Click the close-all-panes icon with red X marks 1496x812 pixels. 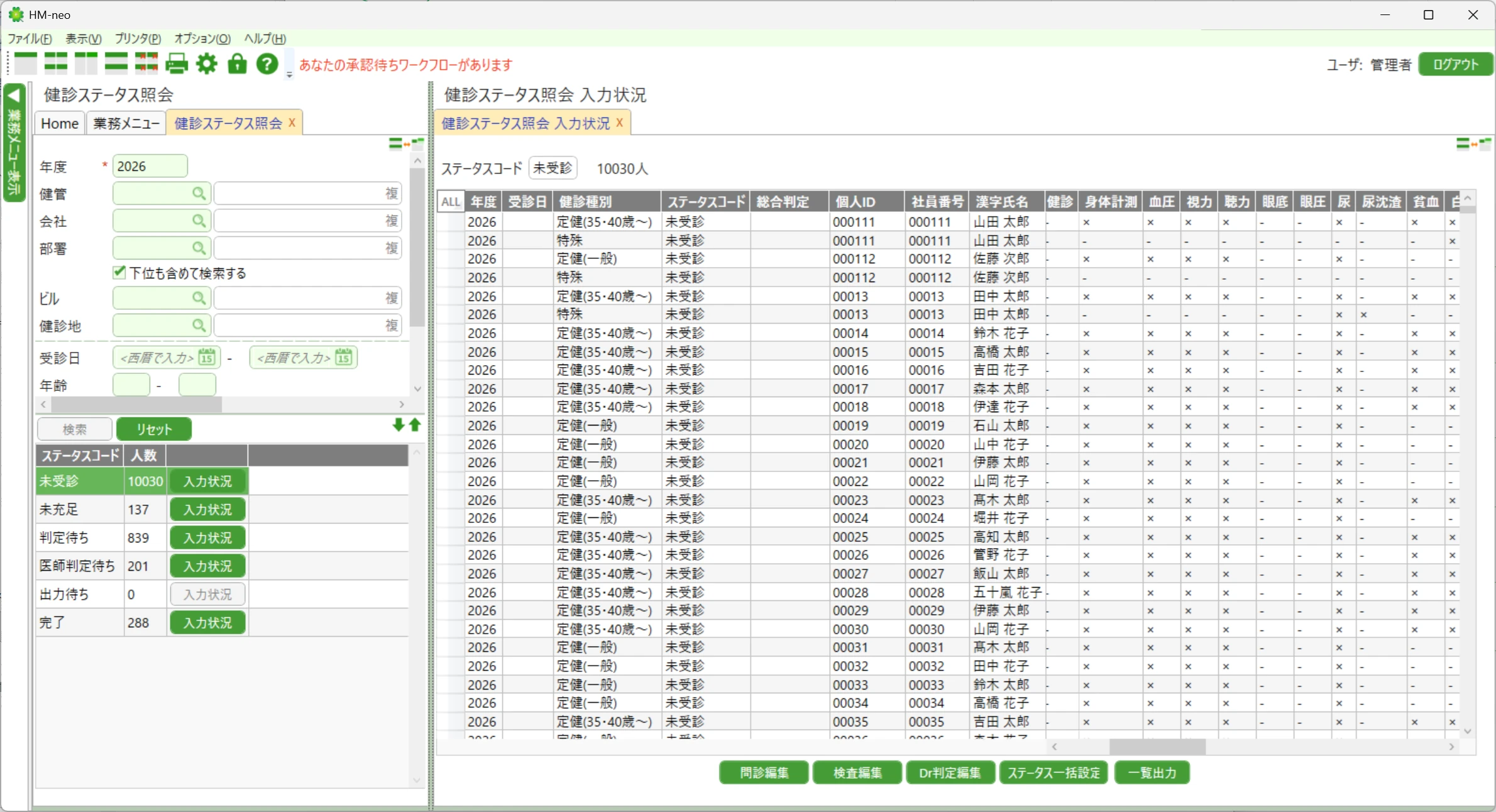pyautogui.click(x=146, y=63)
